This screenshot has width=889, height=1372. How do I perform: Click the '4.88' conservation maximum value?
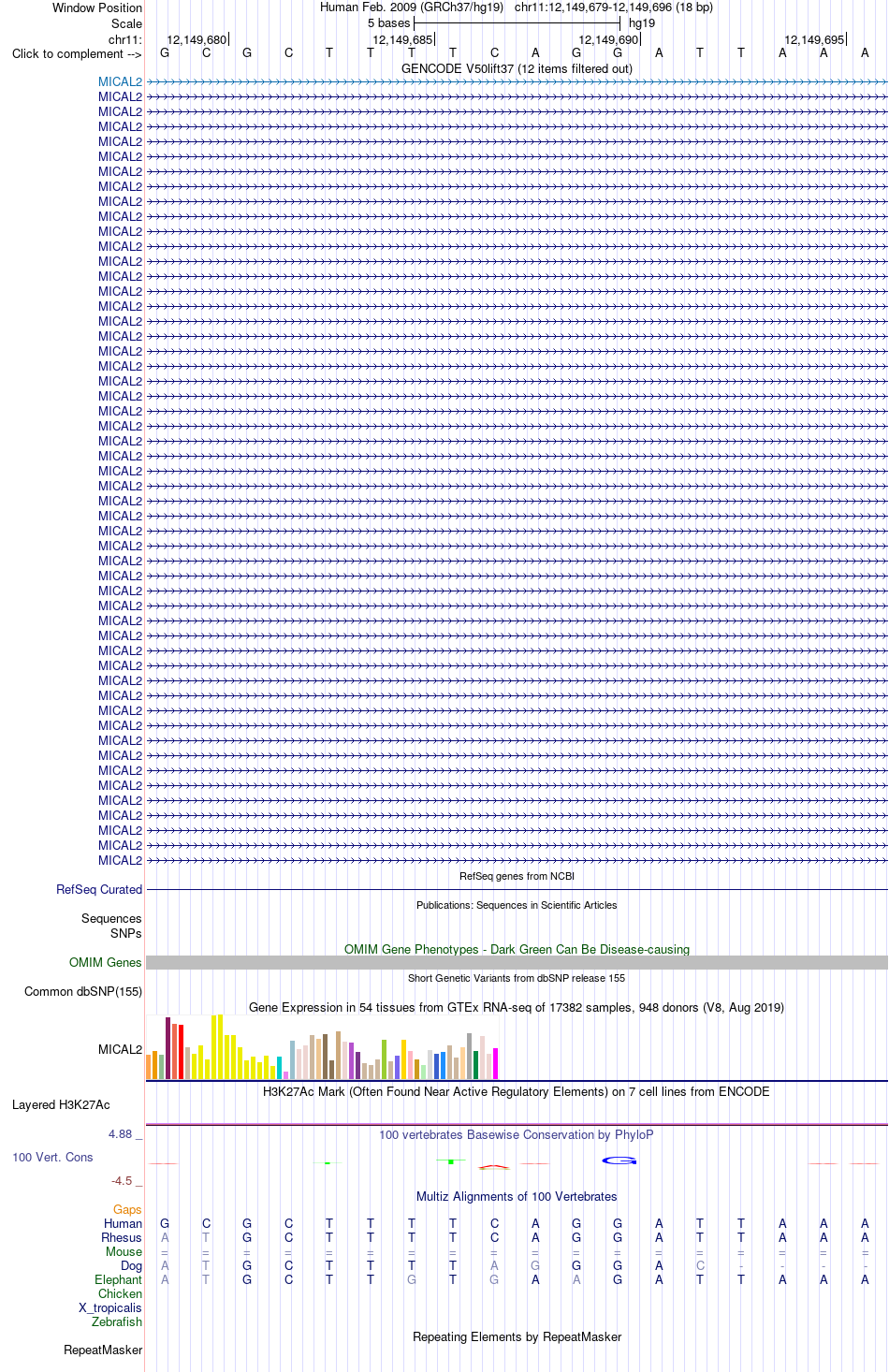pos(121,1134)
